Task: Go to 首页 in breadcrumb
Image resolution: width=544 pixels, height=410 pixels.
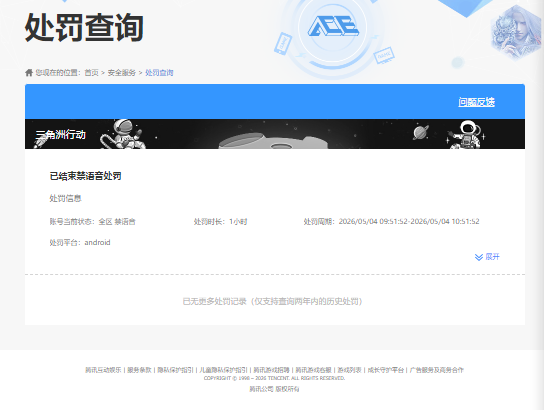Action: pos(92,72)
